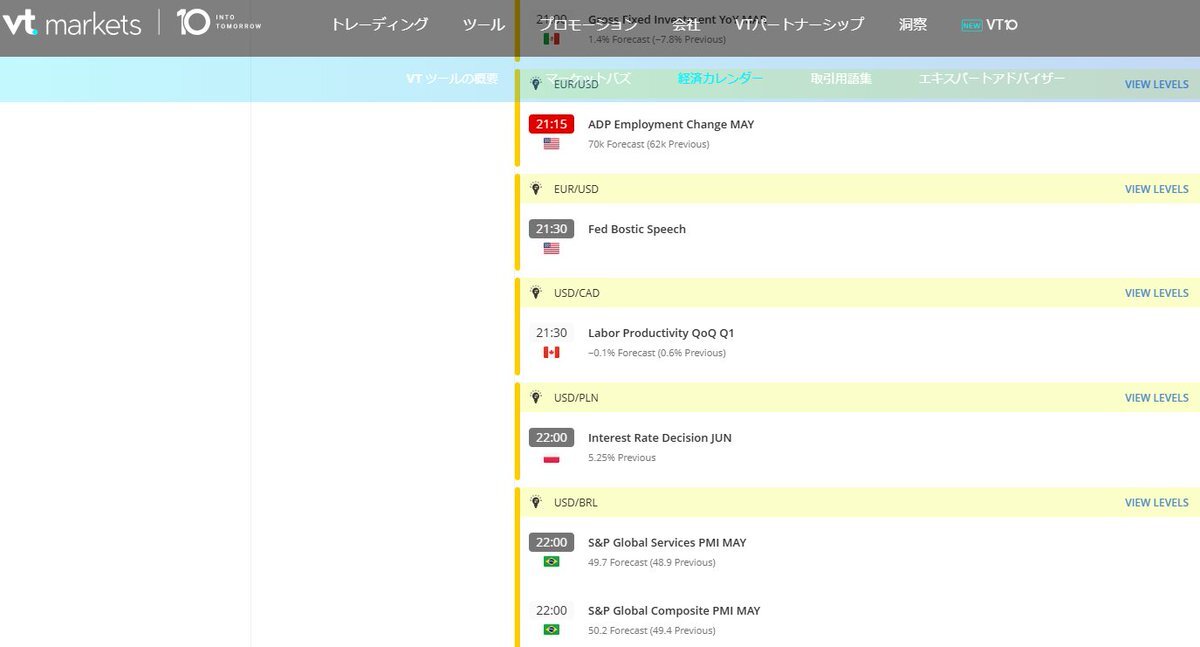This screenshot has height=647, width=1200.
Task: Click the red 21:15 time badge
Action: click(x=551, y=124)
